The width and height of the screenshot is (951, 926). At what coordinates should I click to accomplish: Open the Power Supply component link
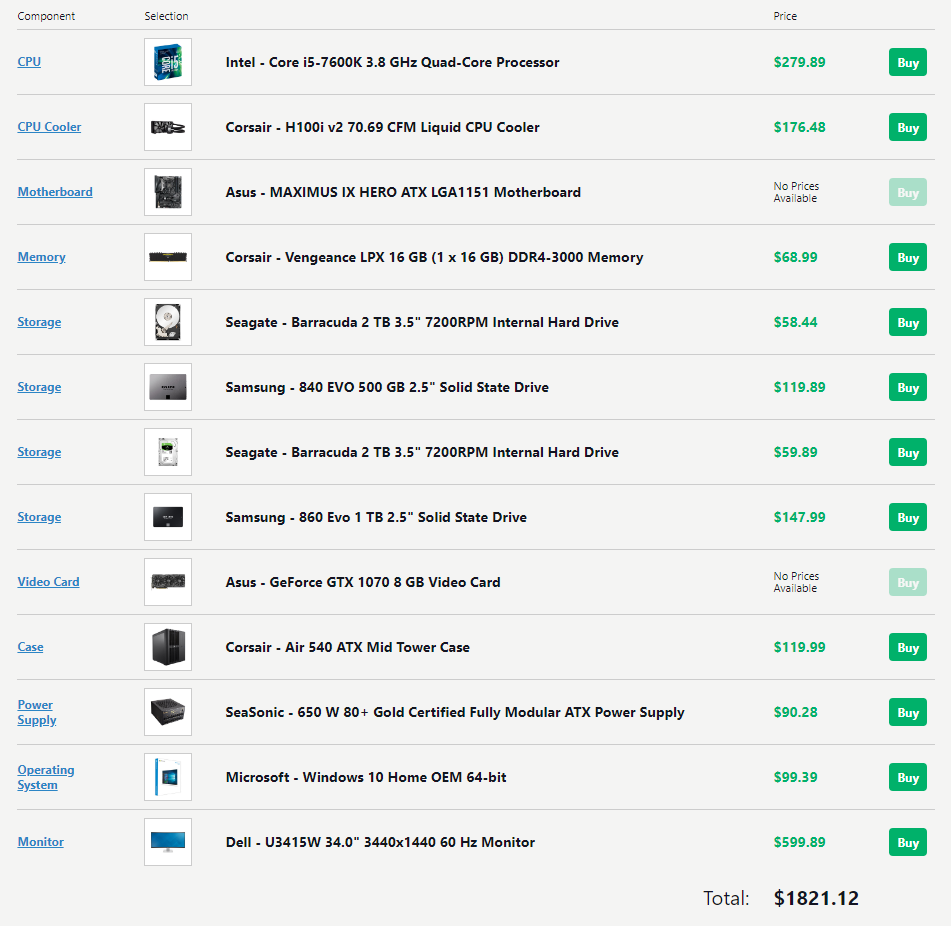click(x=37, y=712)
